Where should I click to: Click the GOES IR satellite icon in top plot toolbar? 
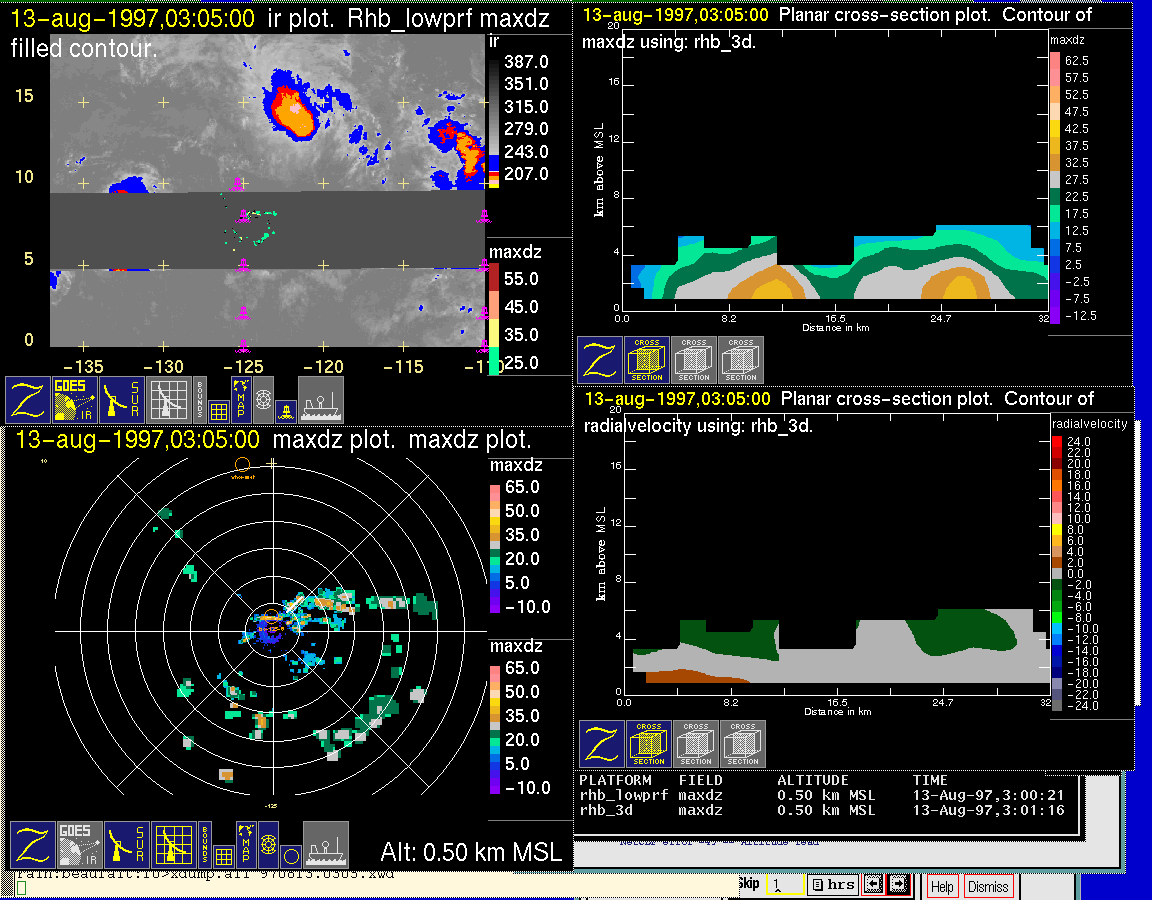[x=75, y=399]
